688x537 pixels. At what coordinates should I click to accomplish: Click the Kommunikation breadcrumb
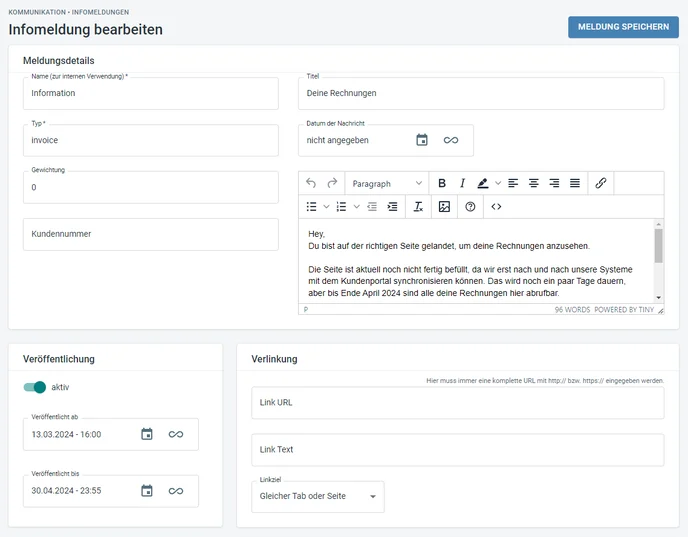[x=37, y=12]
